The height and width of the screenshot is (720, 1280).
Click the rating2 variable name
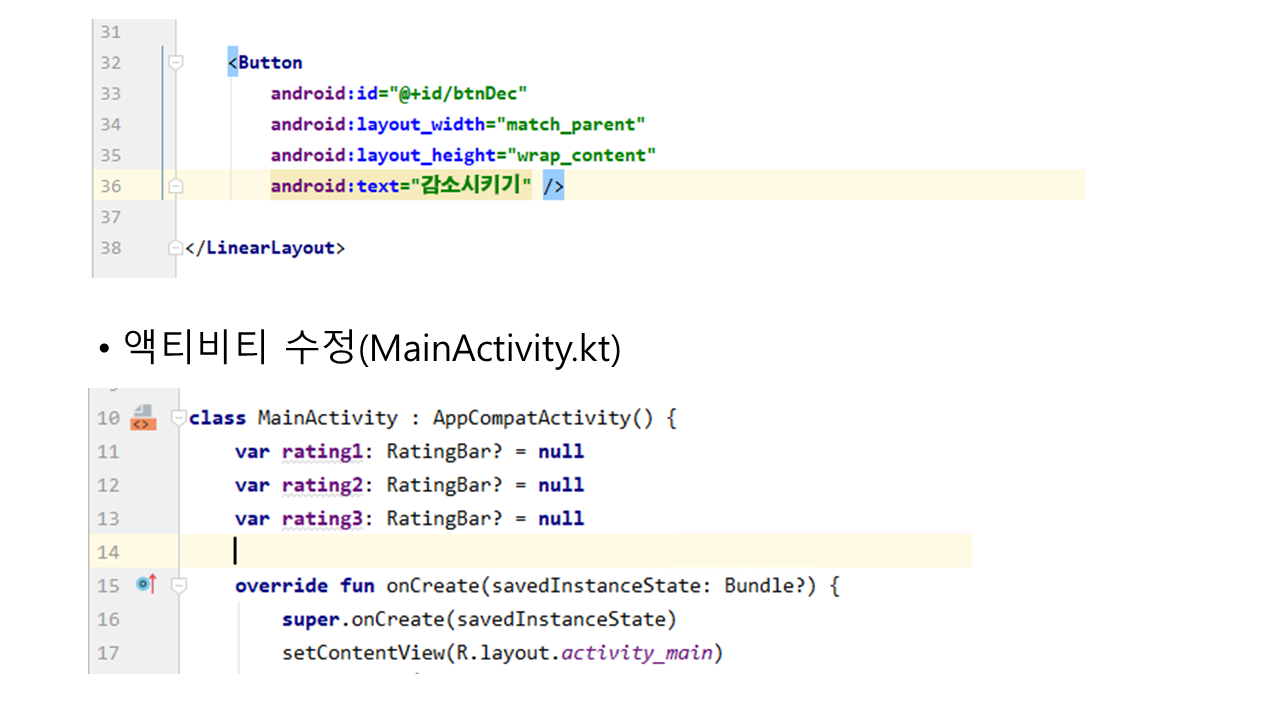[x=321, y=485]
